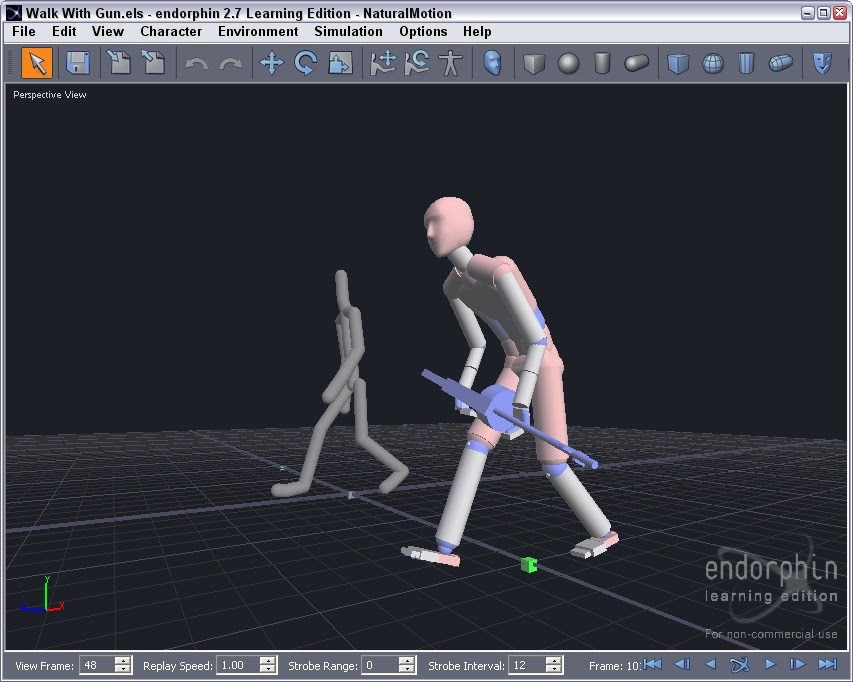853x682 pixels.
Task: Select the Scale tool
Action: 341,63
